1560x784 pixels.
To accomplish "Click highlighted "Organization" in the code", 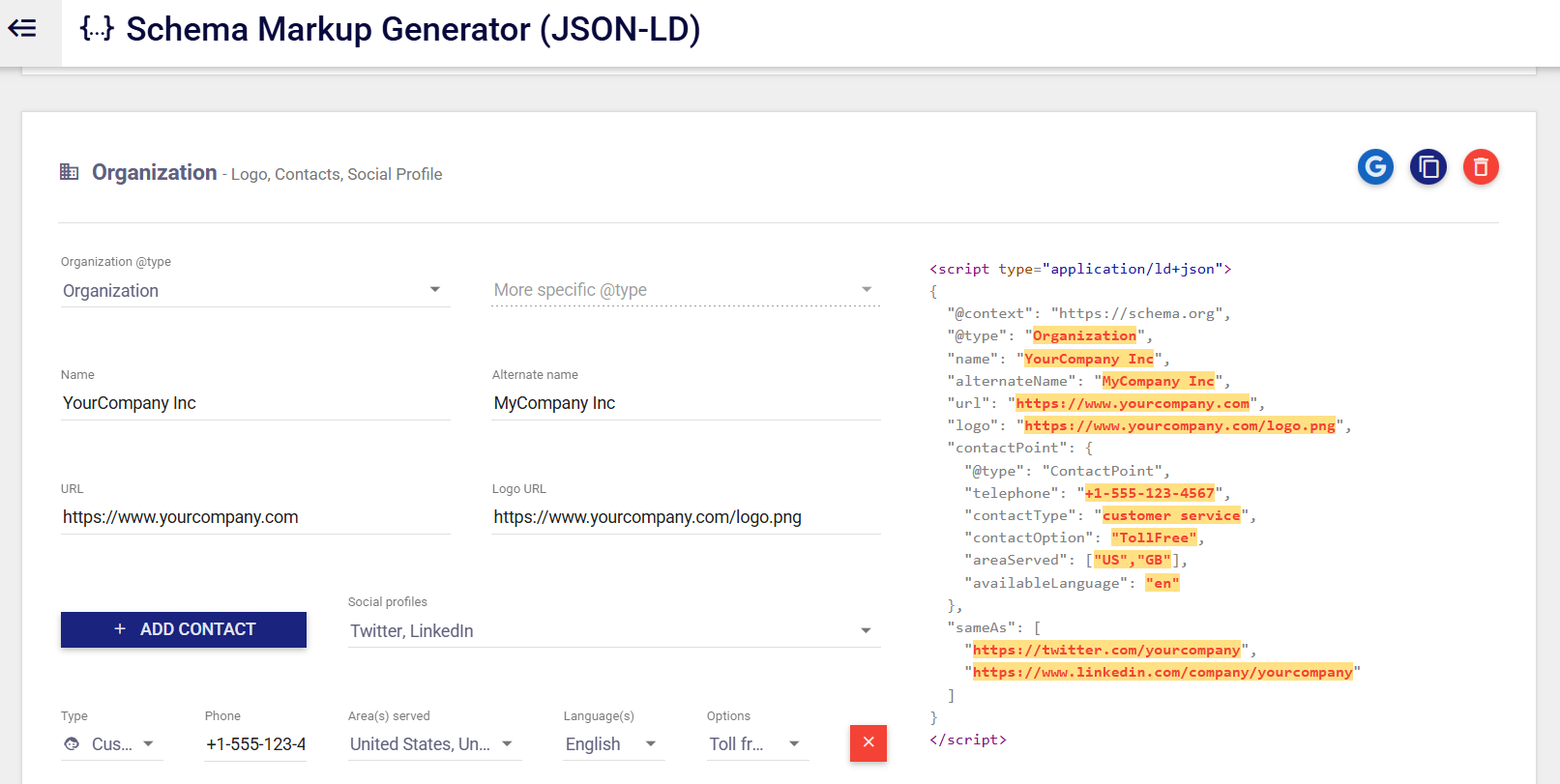I will coord(1084,335).
